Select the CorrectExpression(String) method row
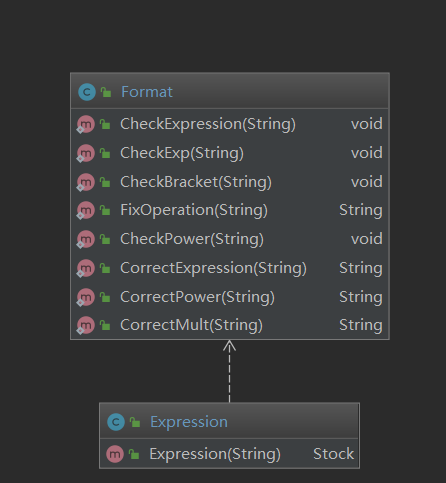 click(x=230, y=268)
